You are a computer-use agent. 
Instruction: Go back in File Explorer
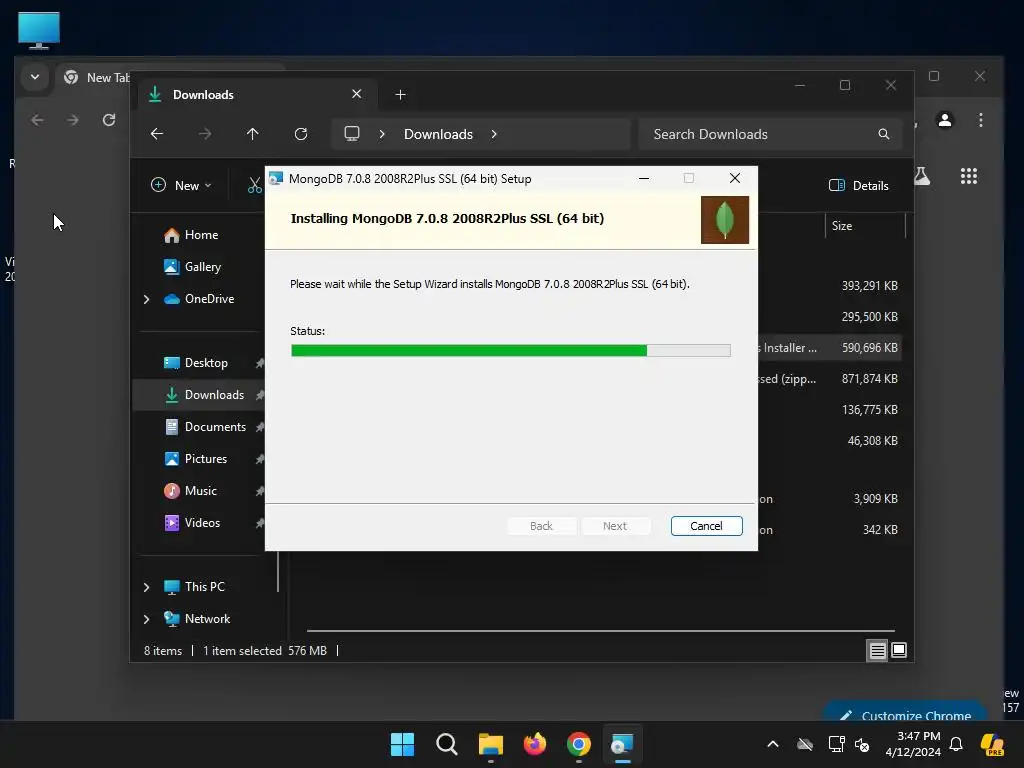point(157,134)
